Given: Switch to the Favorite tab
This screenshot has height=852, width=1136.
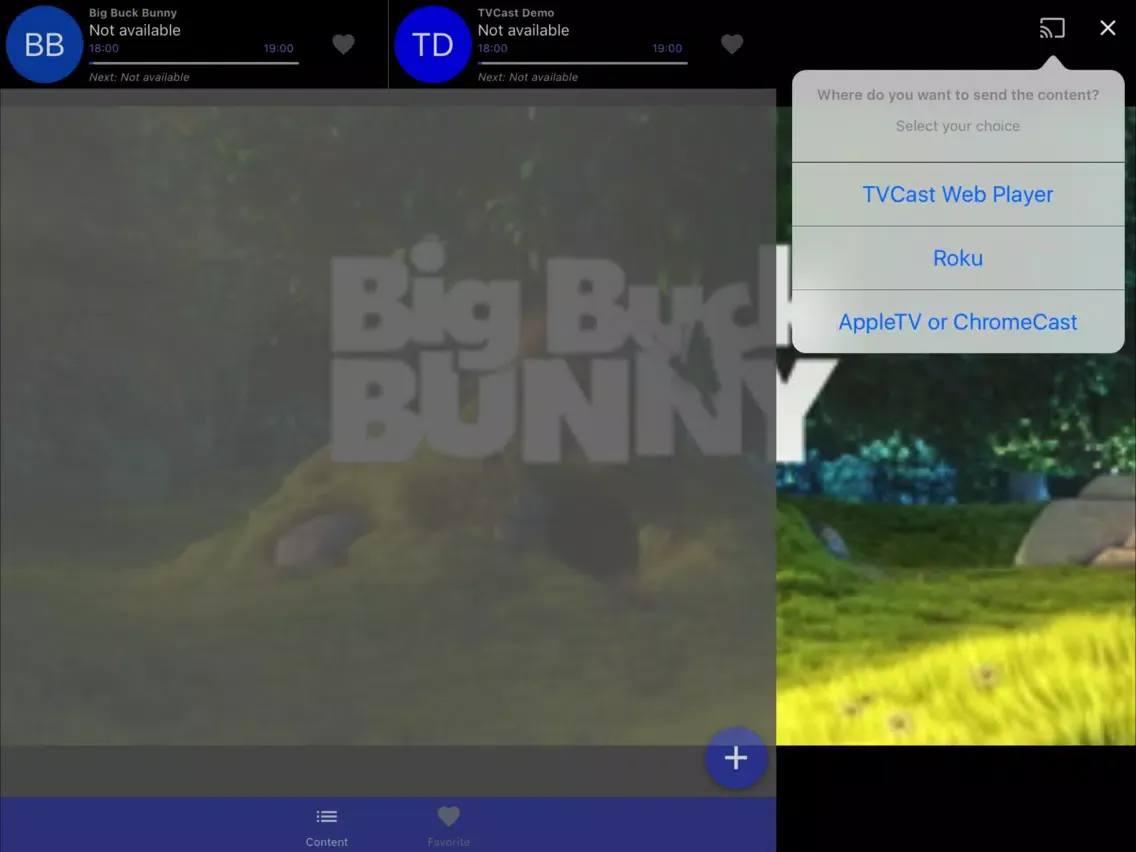Looking at the screenshot, I should tap(448, 827).
